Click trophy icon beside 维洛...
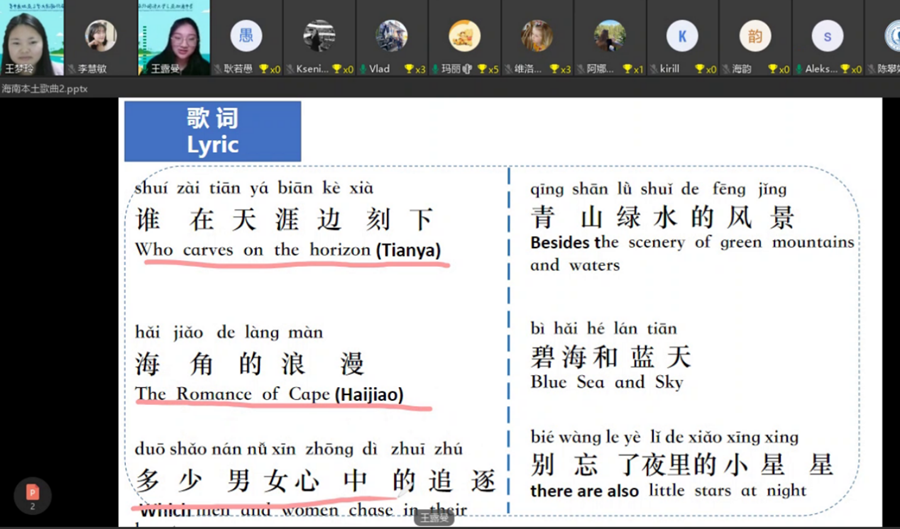 [x=554, y=69]
